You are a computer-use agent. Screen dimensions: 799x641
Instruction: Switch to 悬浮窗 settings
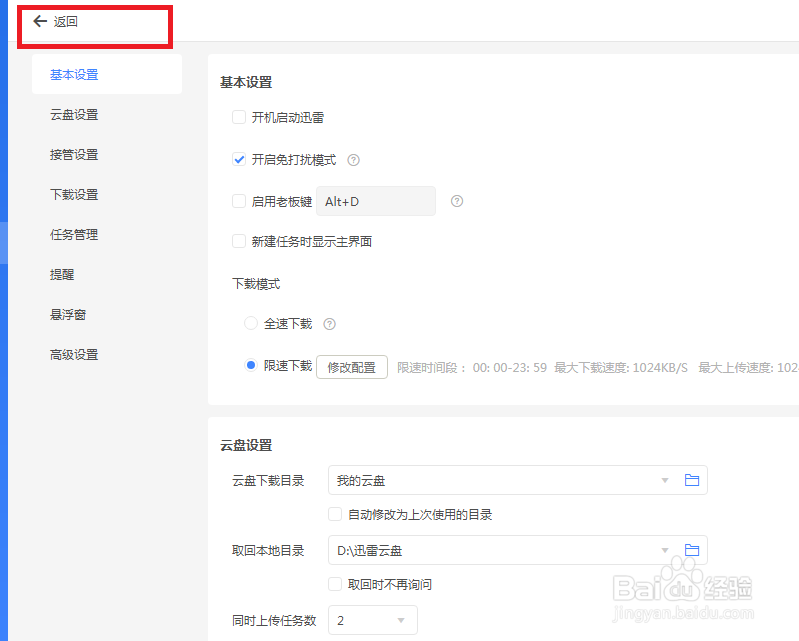pyautogui.click(x=68, y=314)
